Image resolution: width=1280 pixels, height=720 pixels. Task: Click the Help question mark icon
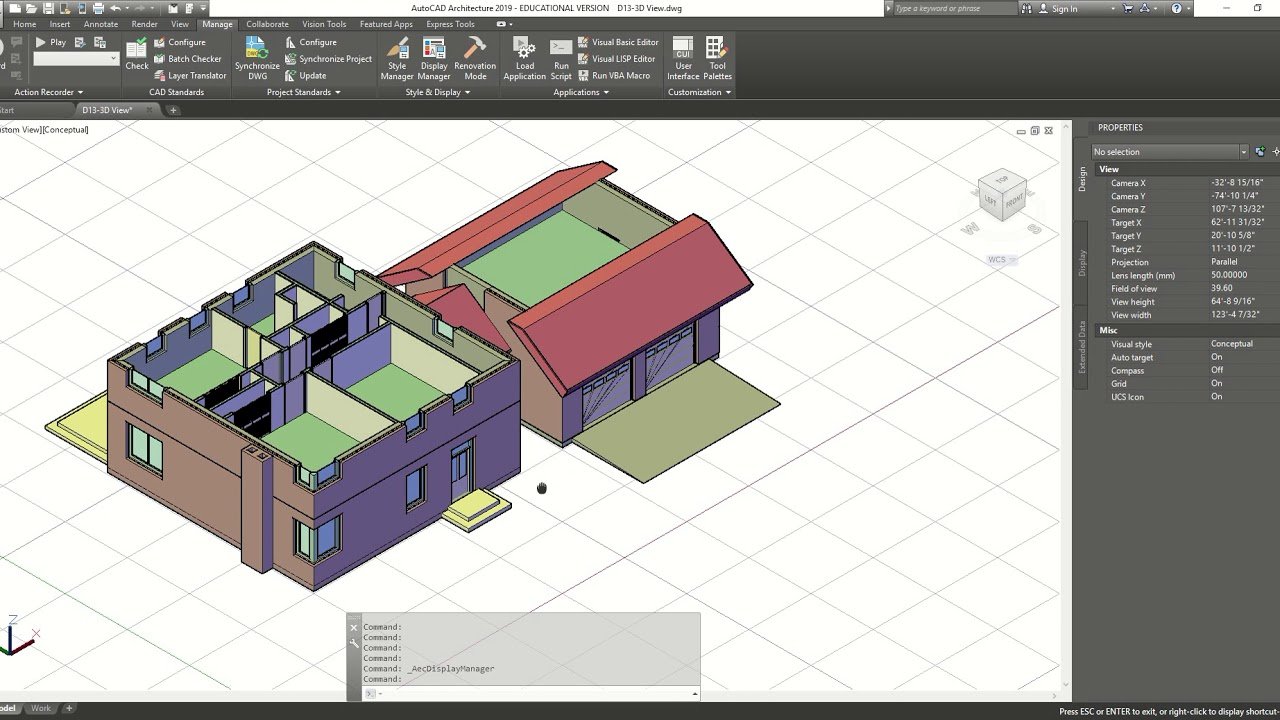(x=1176, y=8)
